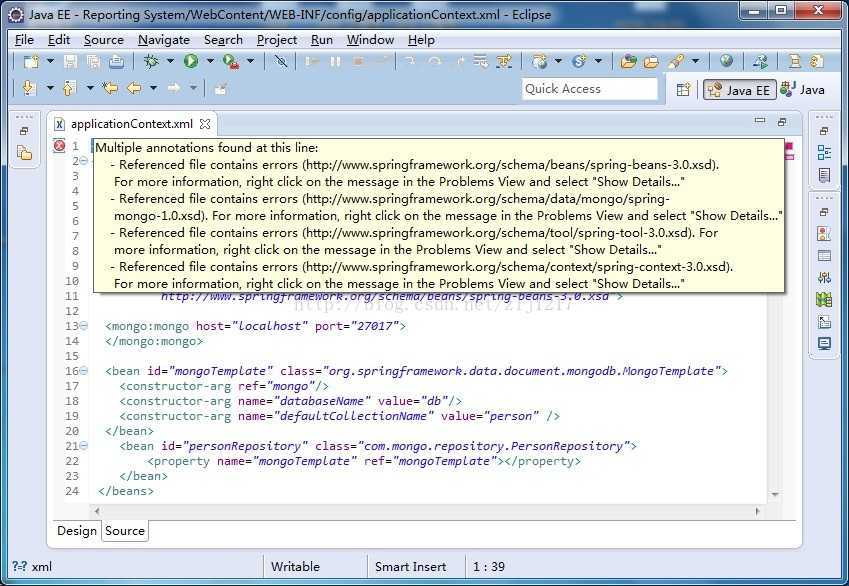Open the Task List view icon
The image size is (849, 586).
(x=824, y=175)
